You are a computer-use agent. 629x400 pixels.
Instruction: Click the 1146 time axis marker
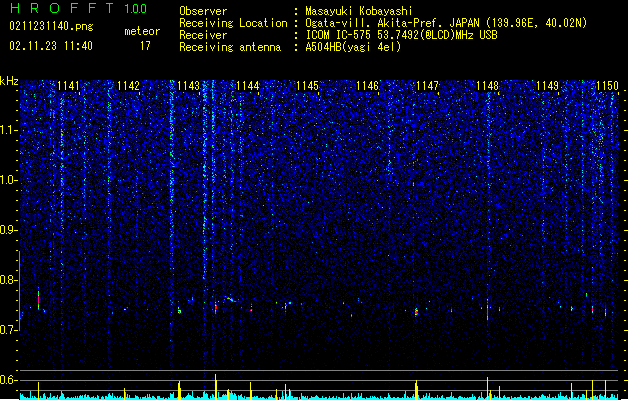pos(367,86)
